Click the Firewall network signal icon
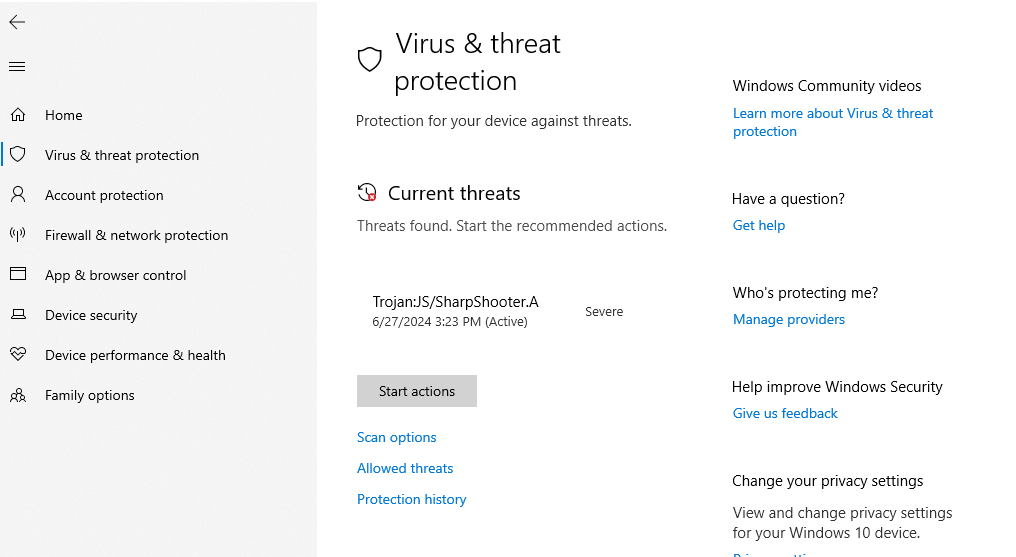 point(18,235)
